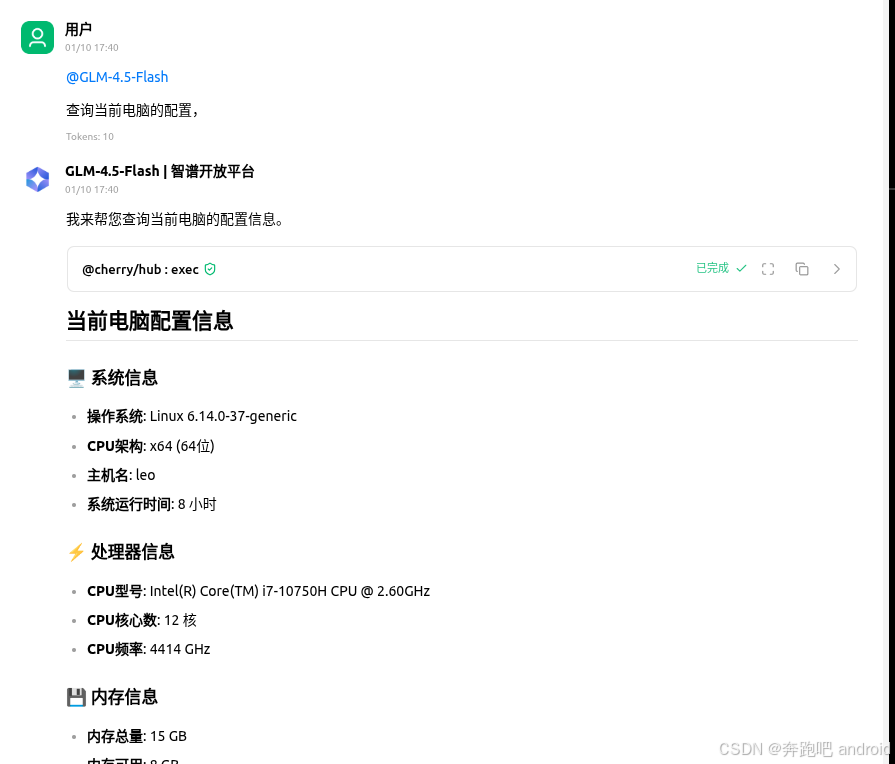Click the timestamp under GLM-4.5-Flash title

[x=92, y=190]
